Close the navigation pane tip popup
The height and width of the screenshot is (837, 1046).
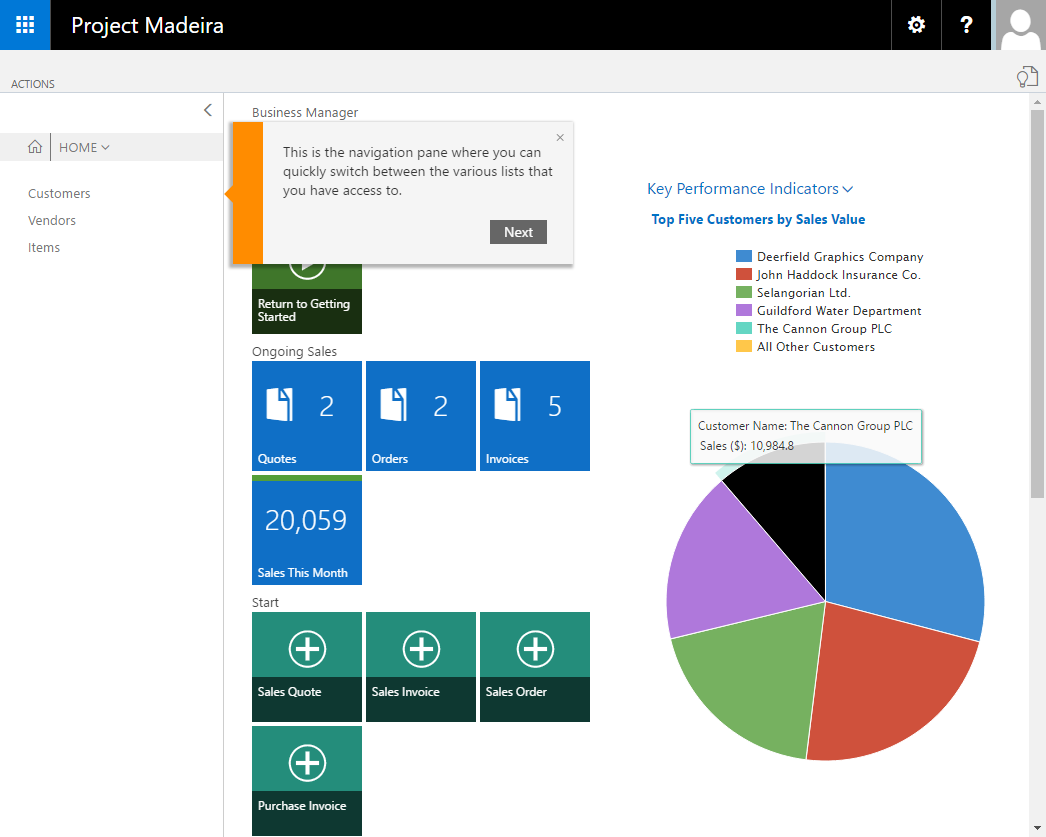560,138
